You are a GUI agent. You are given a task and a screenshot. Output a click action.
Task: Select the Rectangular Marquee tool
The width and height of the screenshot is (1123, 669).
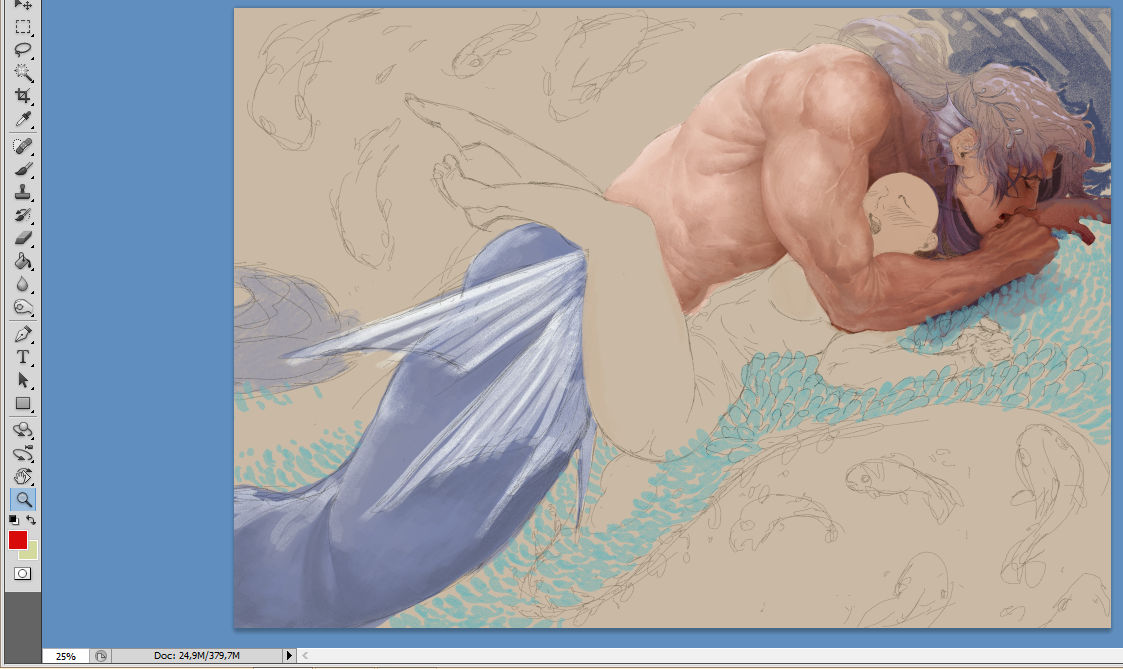[22, 27]
